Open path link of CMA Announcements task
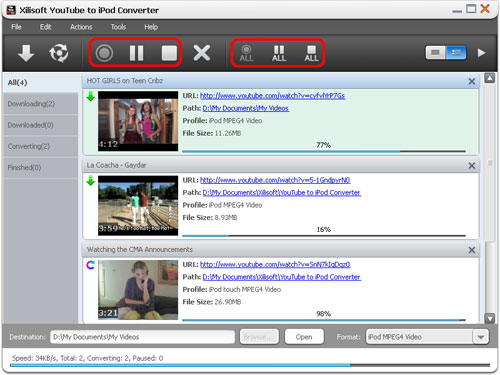The height and width of the screenshot is (375, 500). (282, 277)
